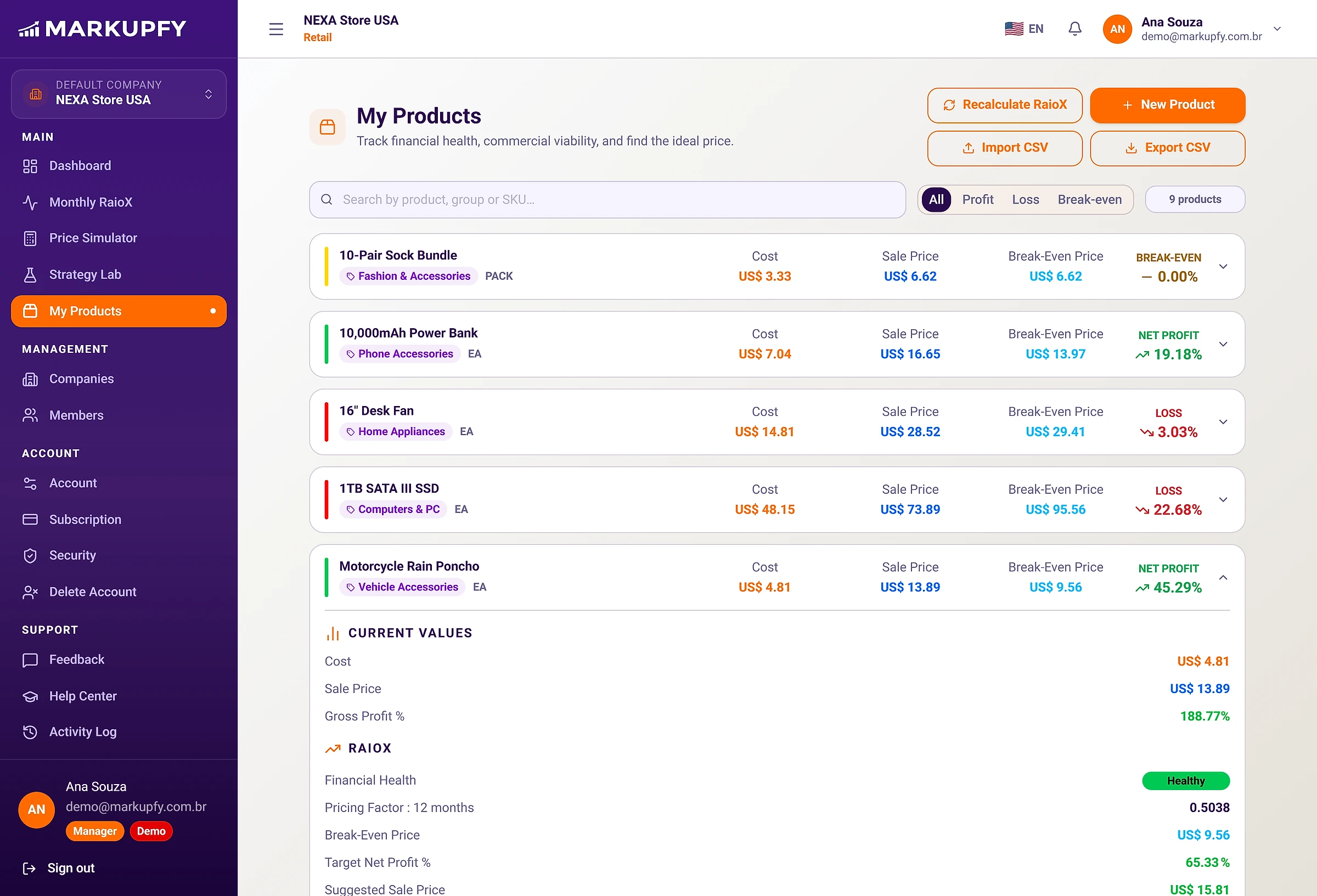
Task: Click the notifications bell icon
Action: tap(1074, 29)
